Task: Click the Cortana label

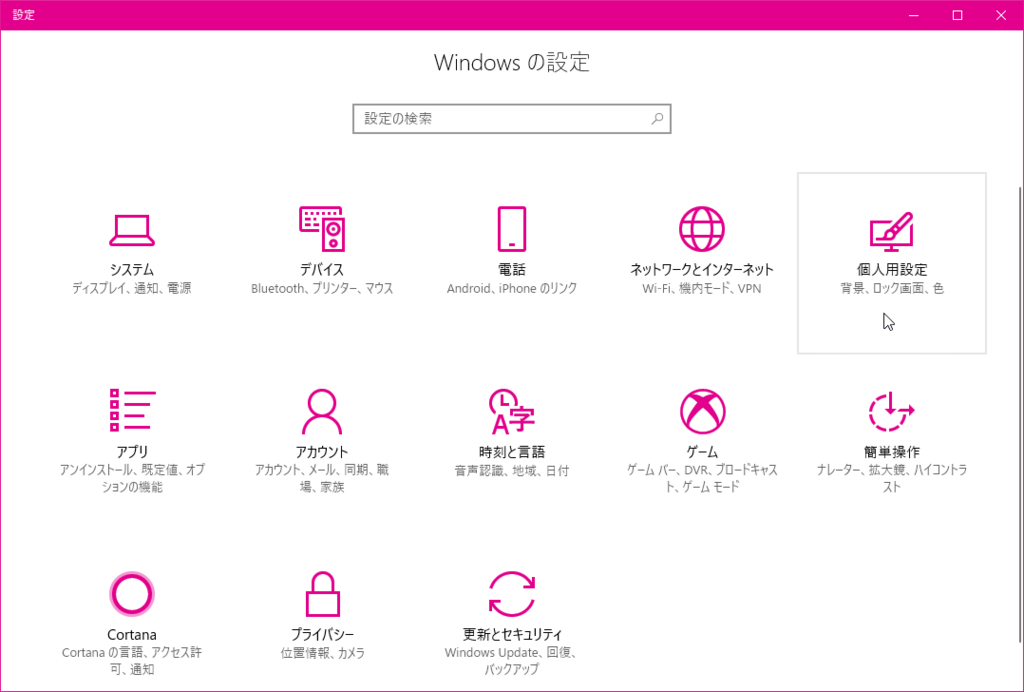Action: (x=132, y=635)
